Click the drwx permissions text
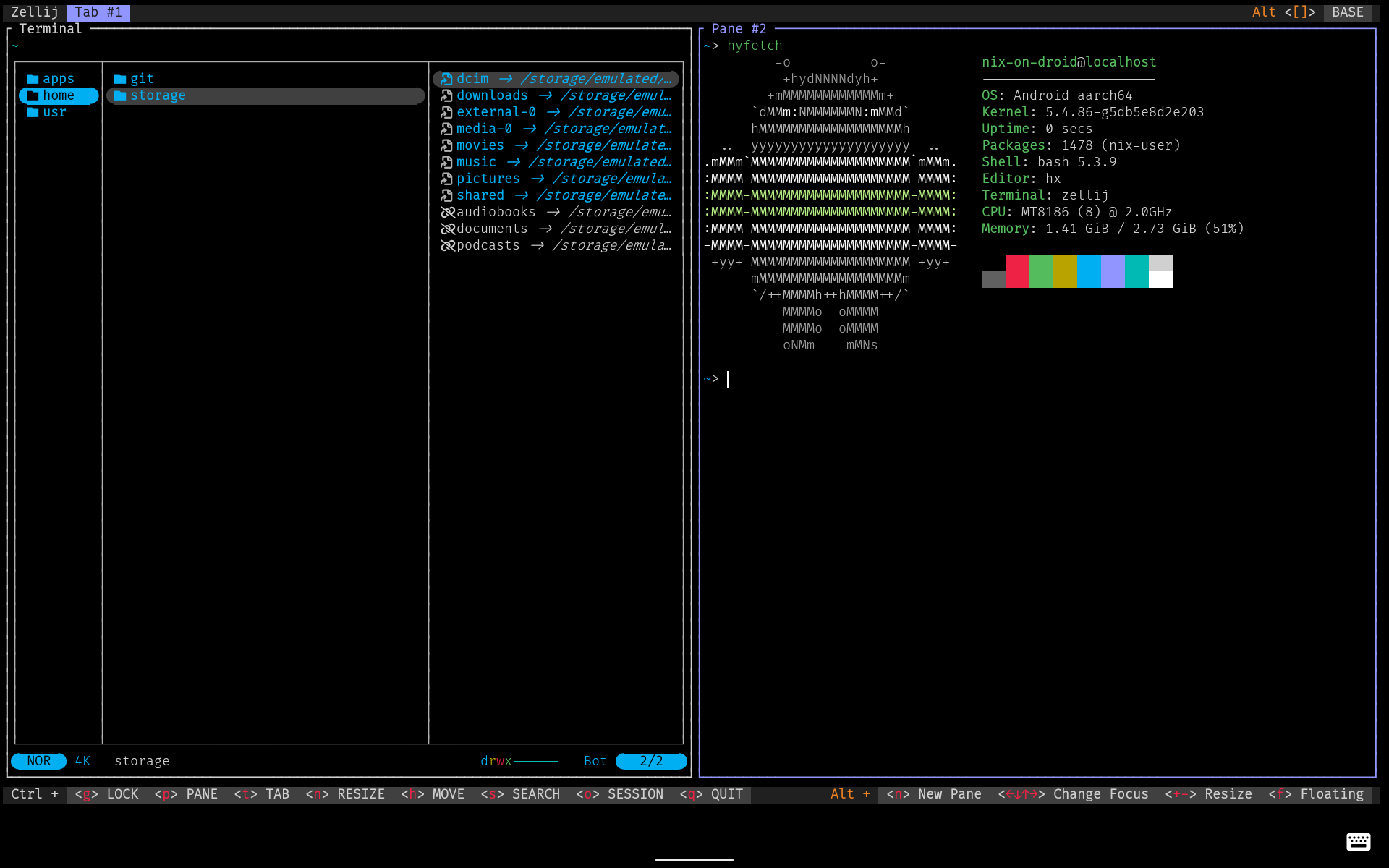Image resolution: width=1389 pixels, height=868 pixels. 496,761
